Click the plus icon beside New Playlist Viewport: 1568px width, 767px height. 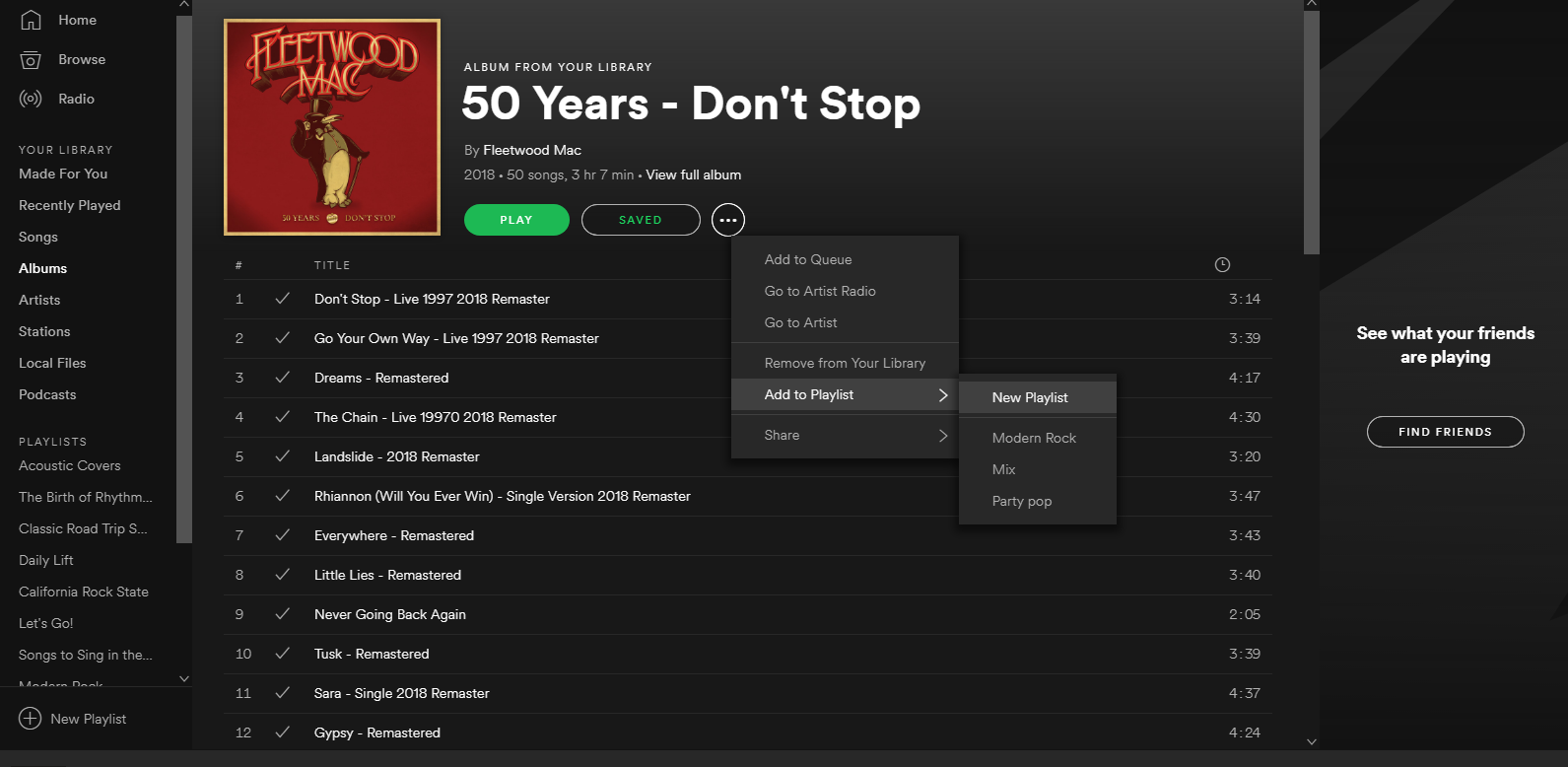pos(31,719)
